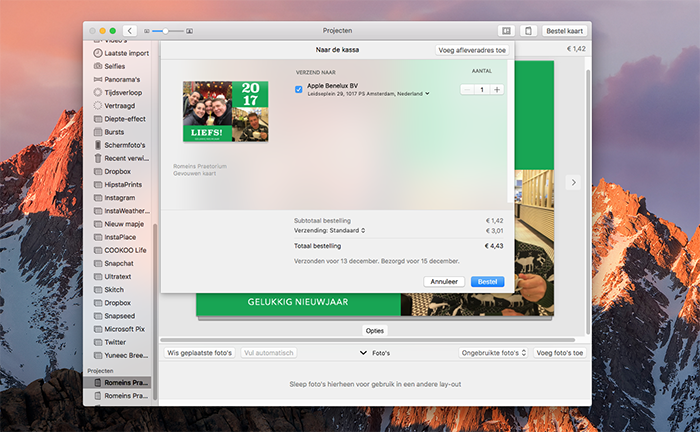Select highlighted Romeins Pra... project
This screenshot has width=700, height=432.
pos(118,382)
